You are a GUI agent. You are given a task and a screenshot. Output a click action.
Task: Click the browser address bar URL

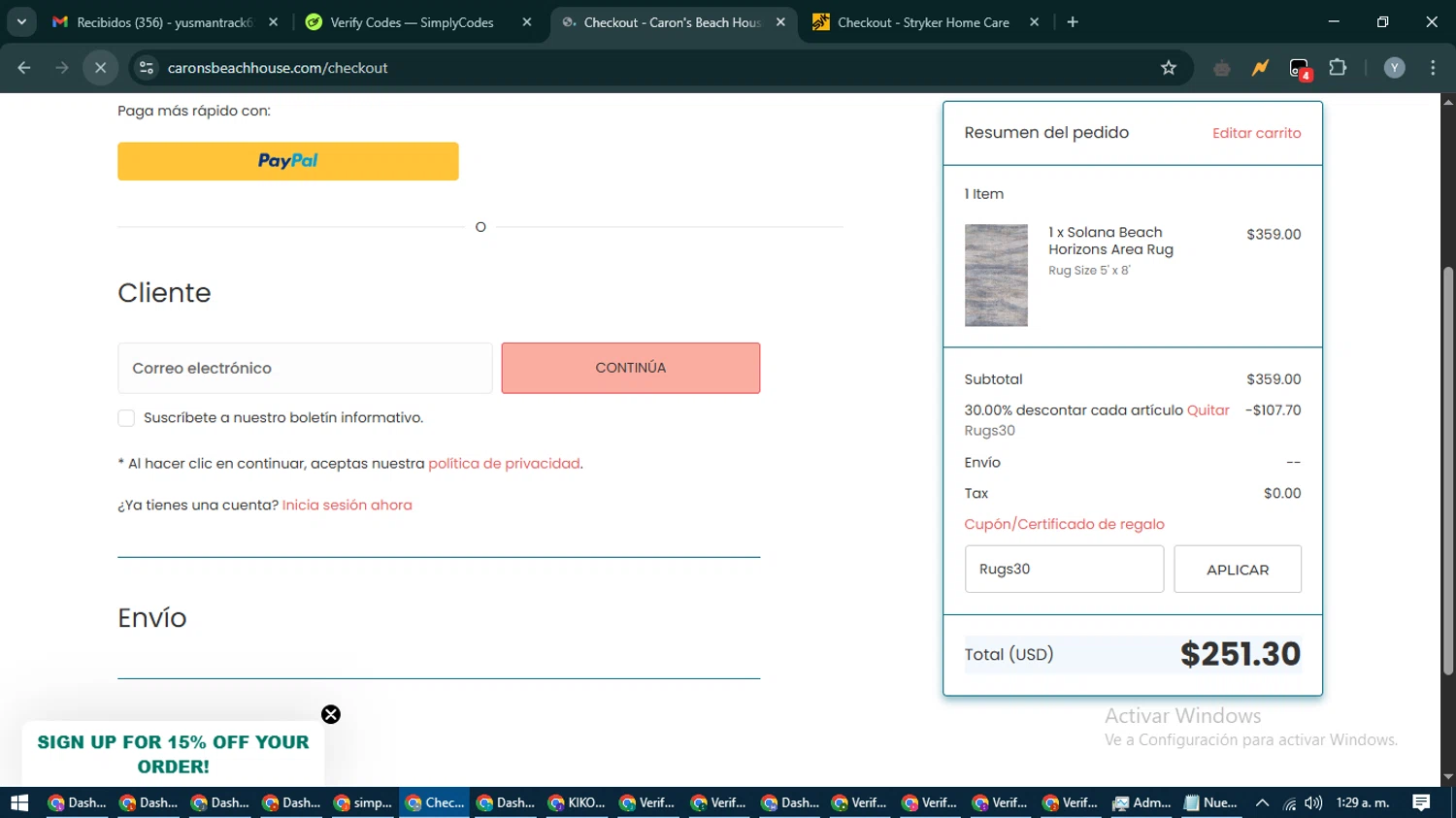click(278, 68)
